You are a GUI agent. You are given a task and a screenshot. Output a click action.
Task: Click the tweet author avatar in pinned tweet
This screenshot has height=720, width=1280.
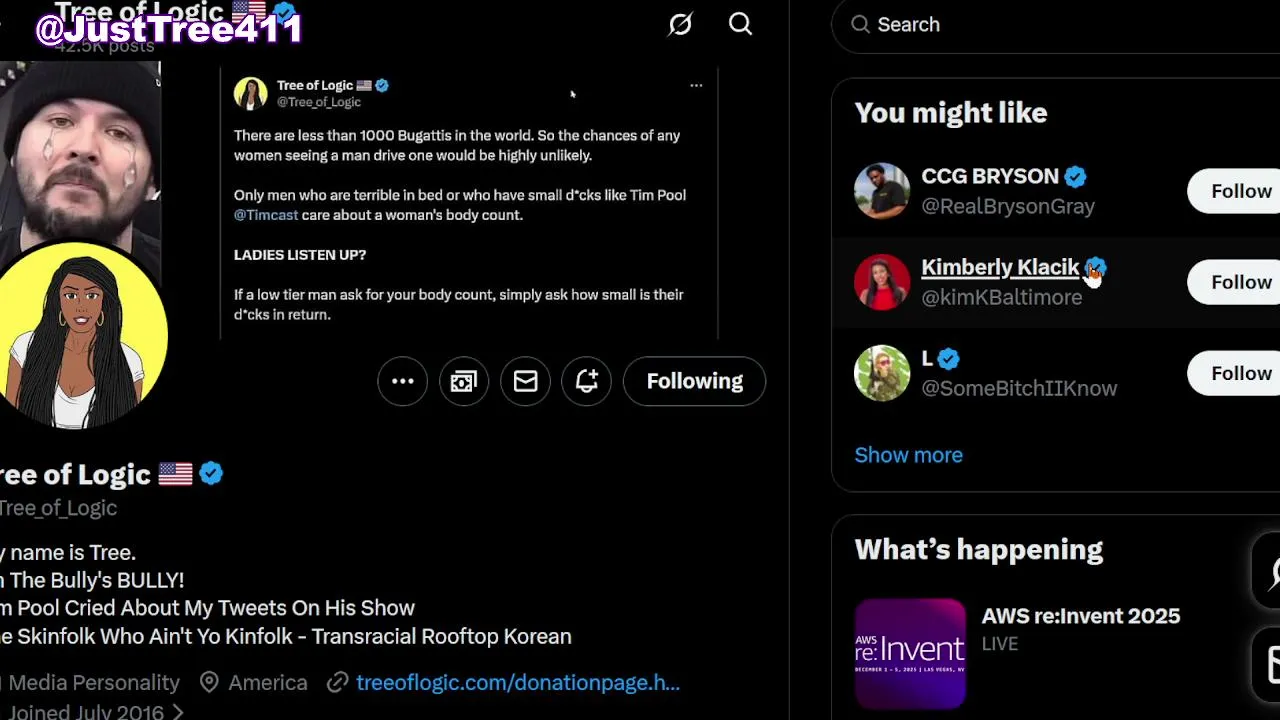(250, 93)
